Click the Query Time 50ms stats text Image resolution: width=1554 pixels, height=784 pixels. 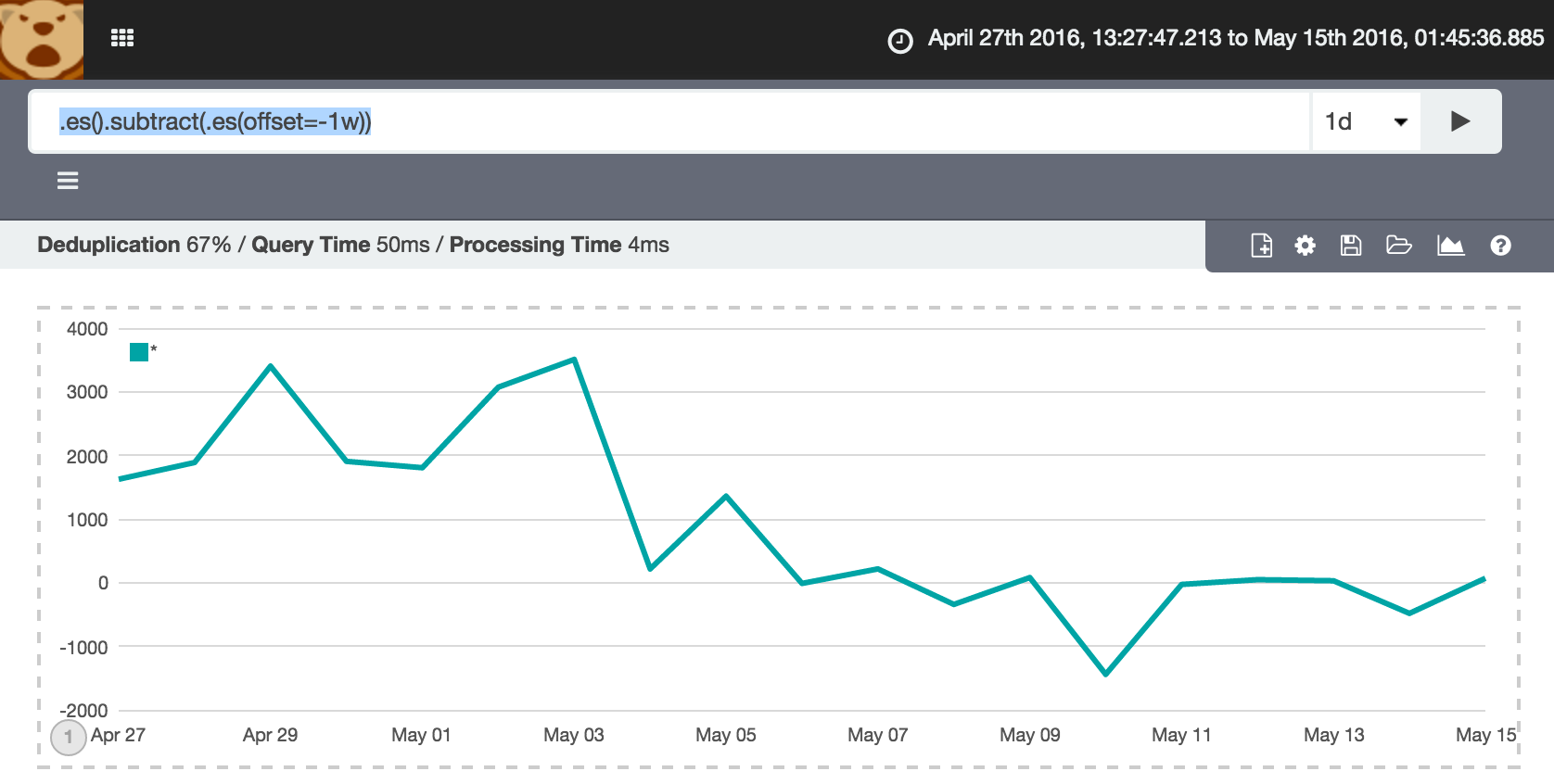[340, 245]
